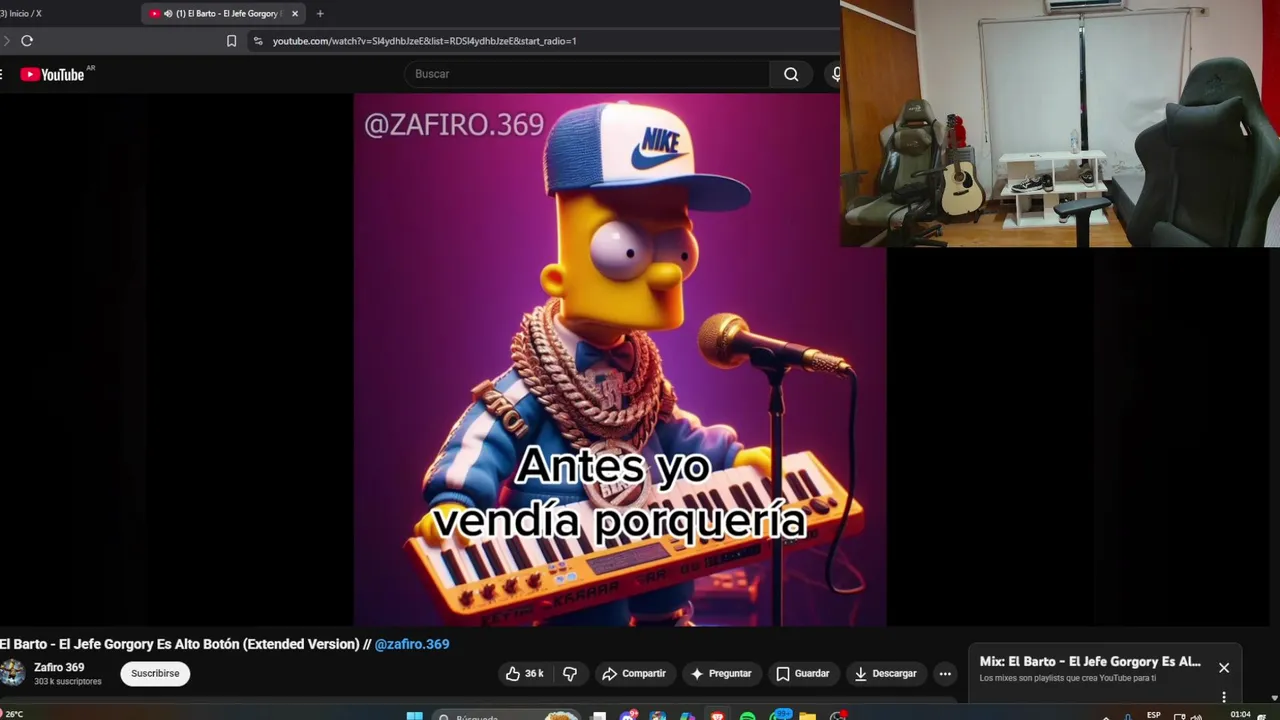Open Spotify from the taskbar
This screenshot has width=1280, height=720.
(x=748, y=716)
